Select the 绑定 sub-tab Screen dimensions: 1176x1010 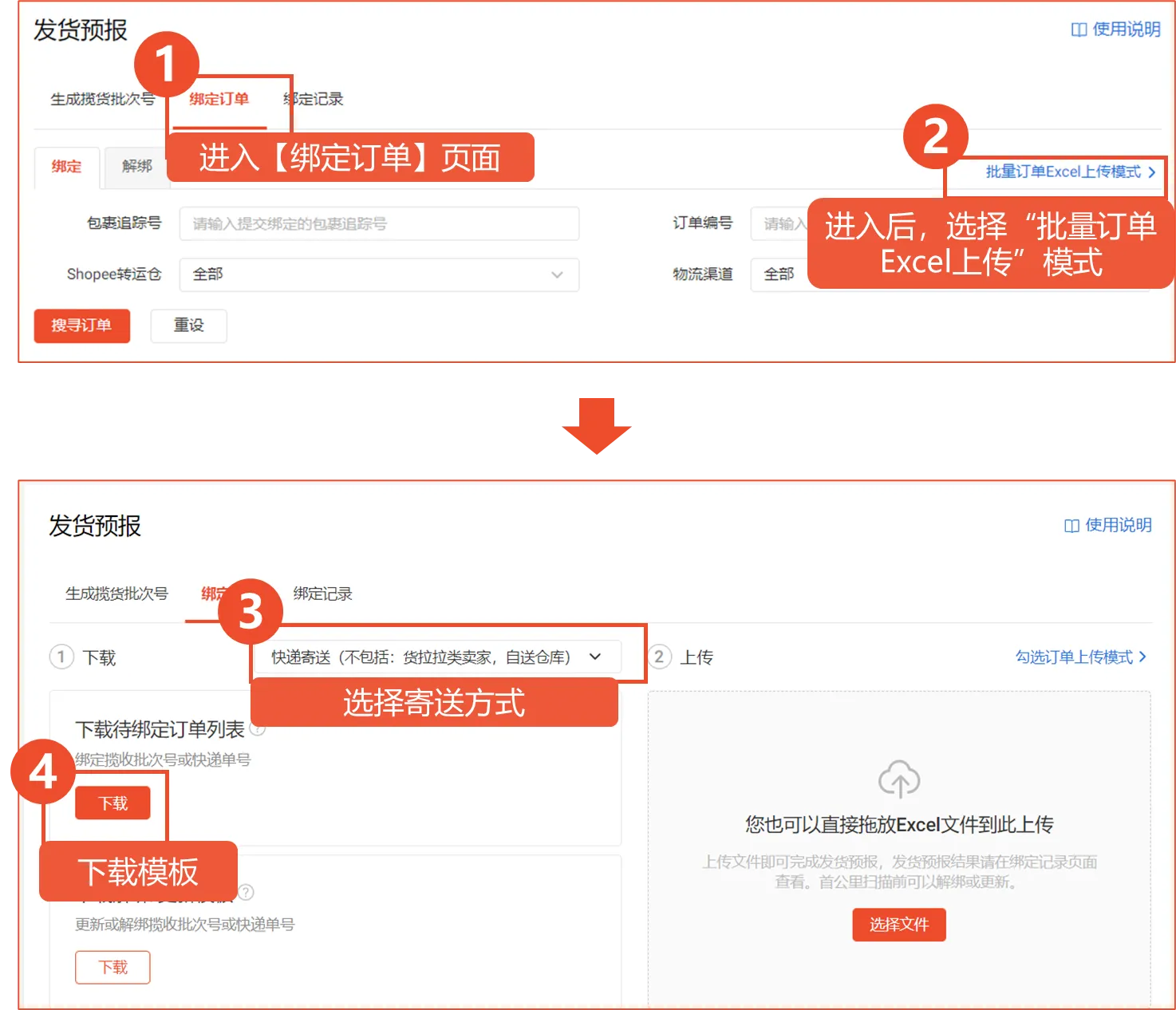click(66, 168)
